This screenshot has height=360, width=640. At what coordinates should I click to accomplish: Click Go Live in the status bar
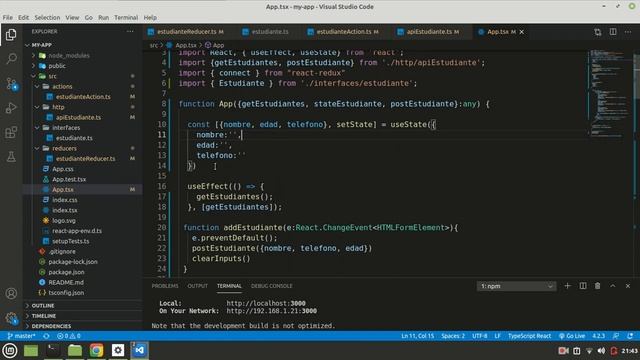(572, 336)
